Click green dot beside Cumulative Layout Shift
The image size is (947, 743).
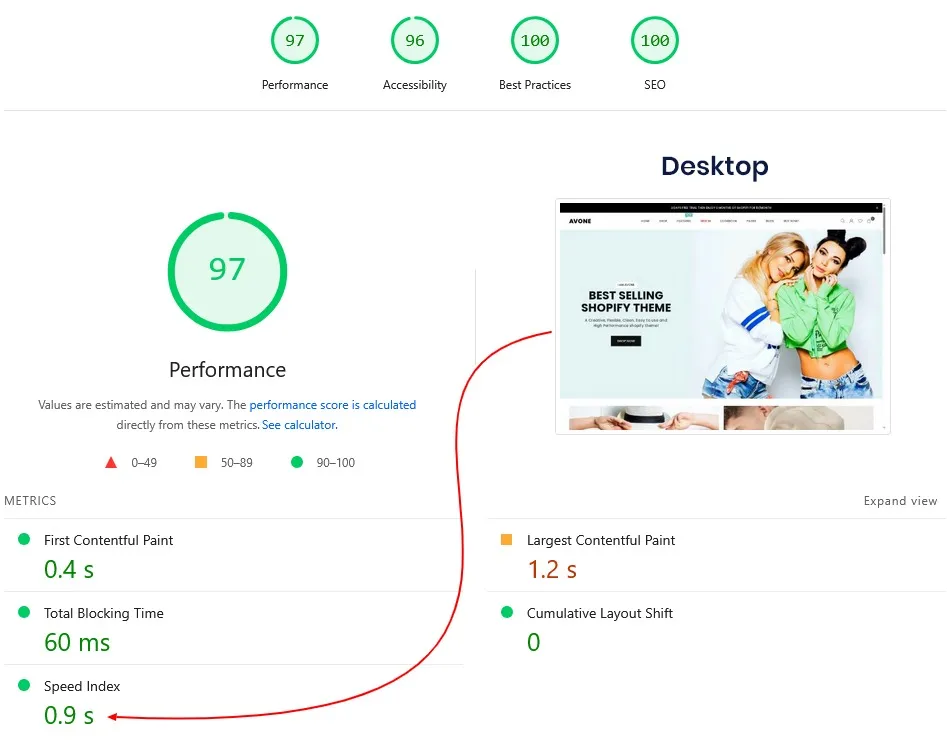506,613
